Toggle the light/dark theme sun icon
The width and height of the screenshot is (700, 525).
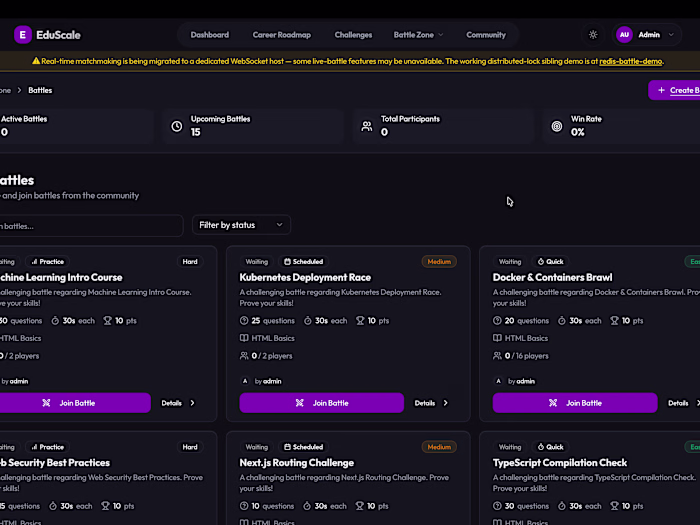pyautogui.click(x=593, y=35)
